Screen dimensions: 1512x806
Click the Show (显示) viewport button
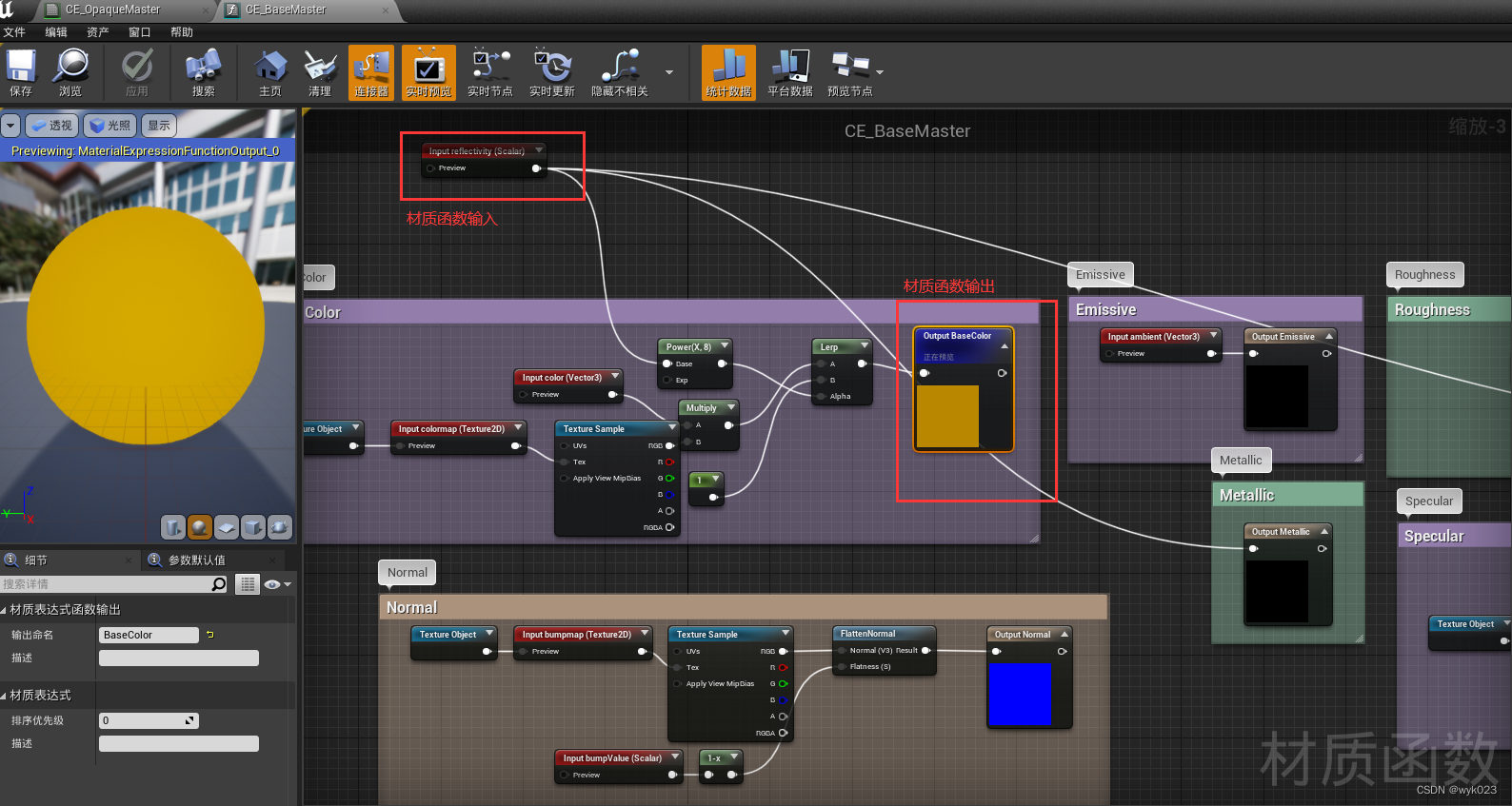click(159, 126)
